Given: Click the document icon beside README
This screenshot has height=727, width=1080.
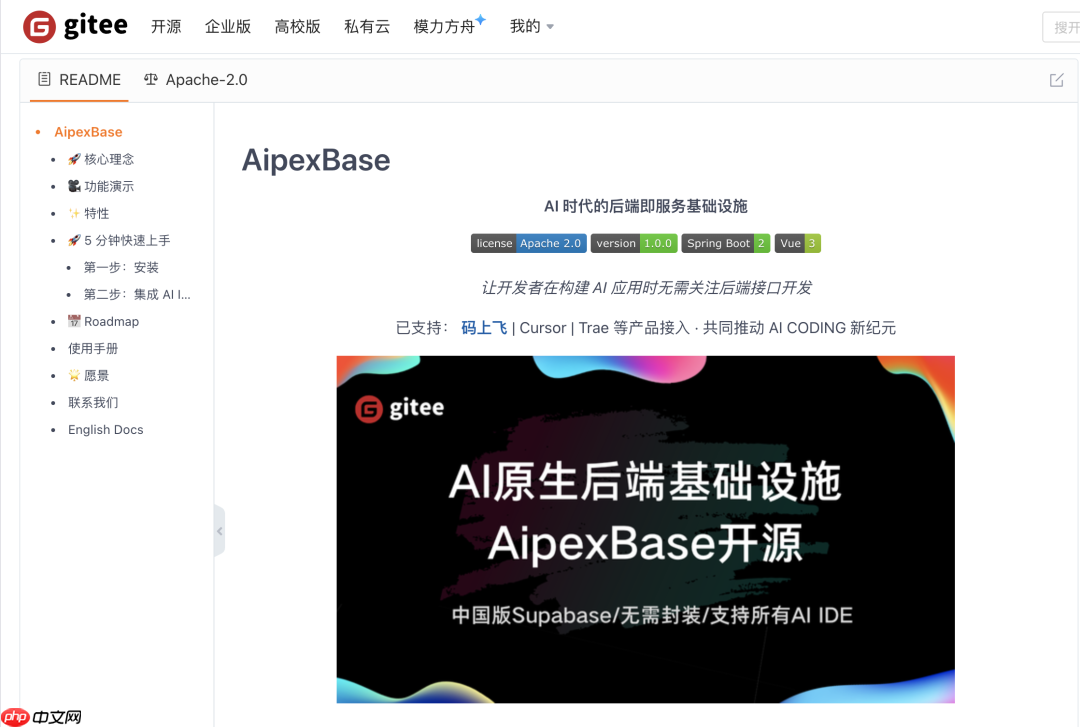Looking at the screenshot, I should pyautogui.click(x=43, y=79).
